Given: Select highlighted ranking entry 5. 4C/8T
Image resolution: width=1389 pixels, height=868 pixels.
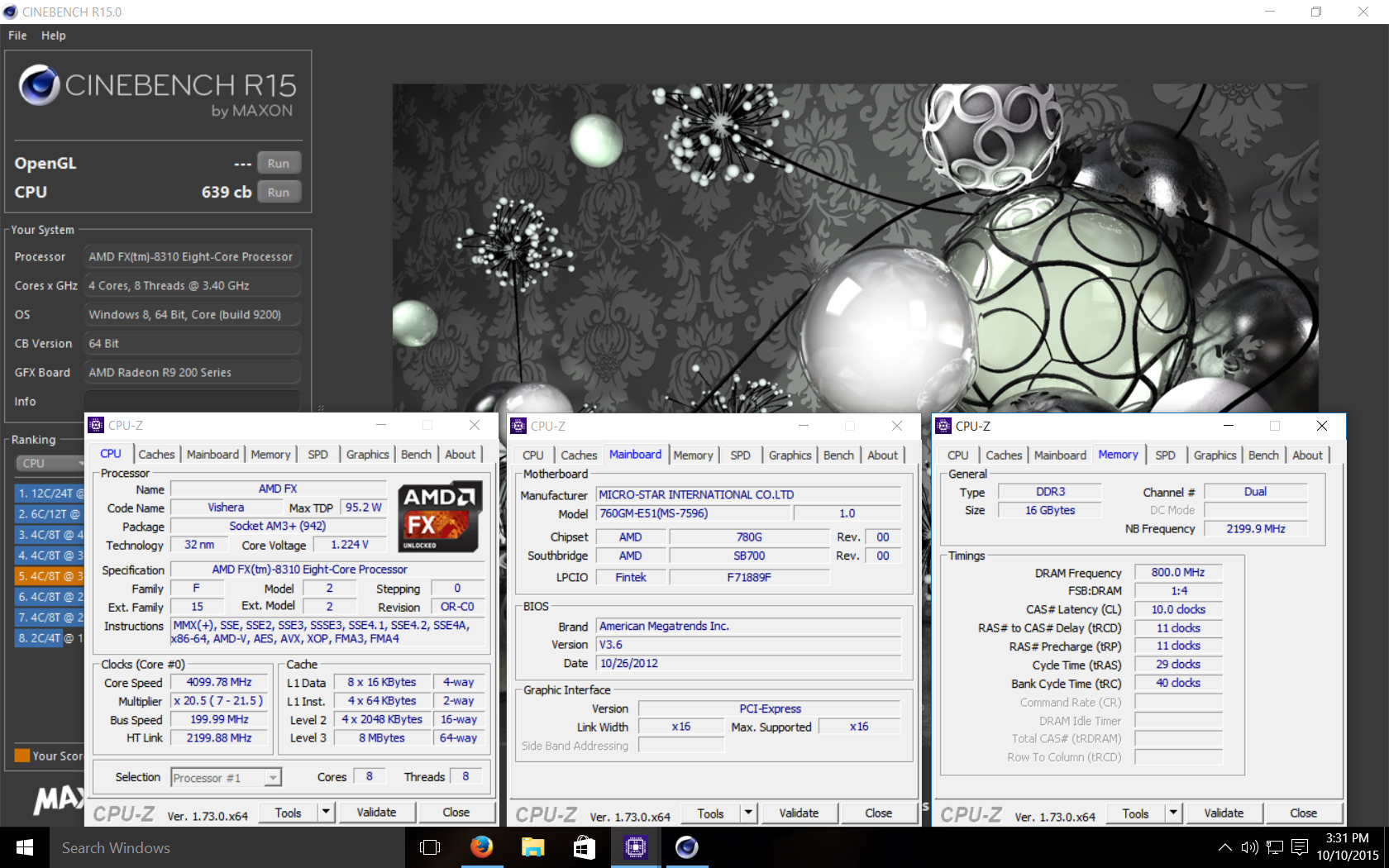Looking at the screenshot, I should pyautogui.click(x=50, y=576).
